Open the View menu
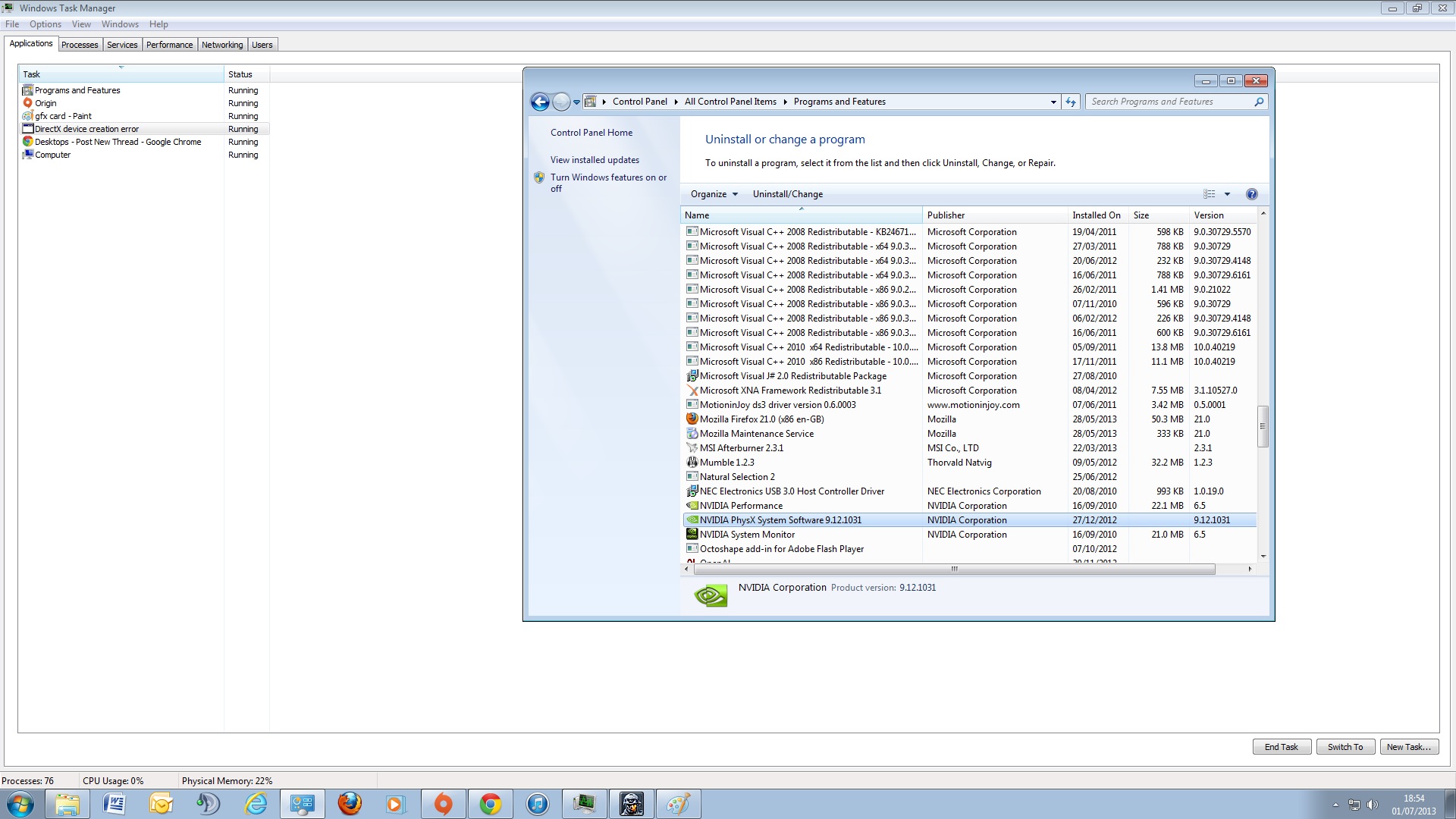 [81, 24]
